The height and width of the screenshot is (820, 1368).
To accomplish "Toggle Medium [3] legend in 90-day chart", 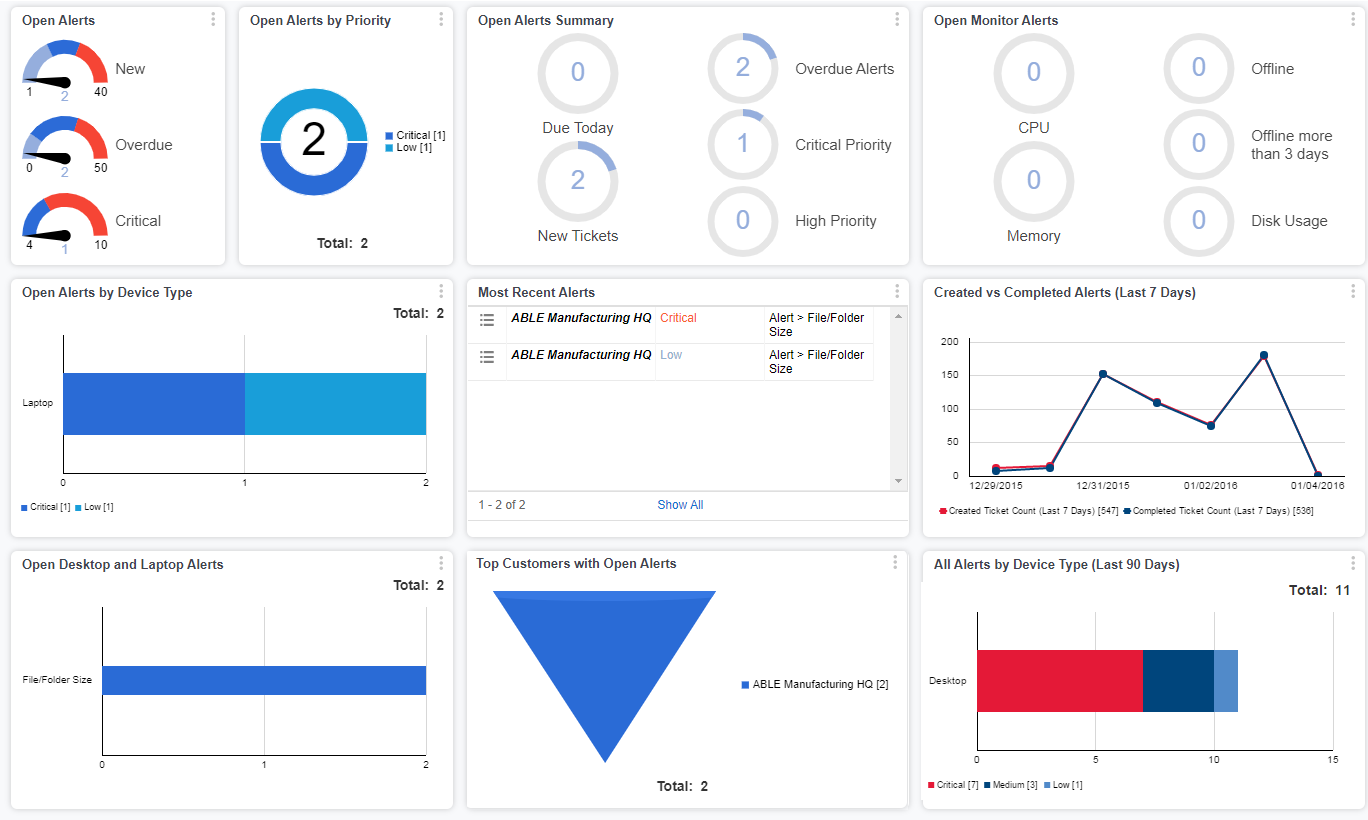I will pos(1010,785).
